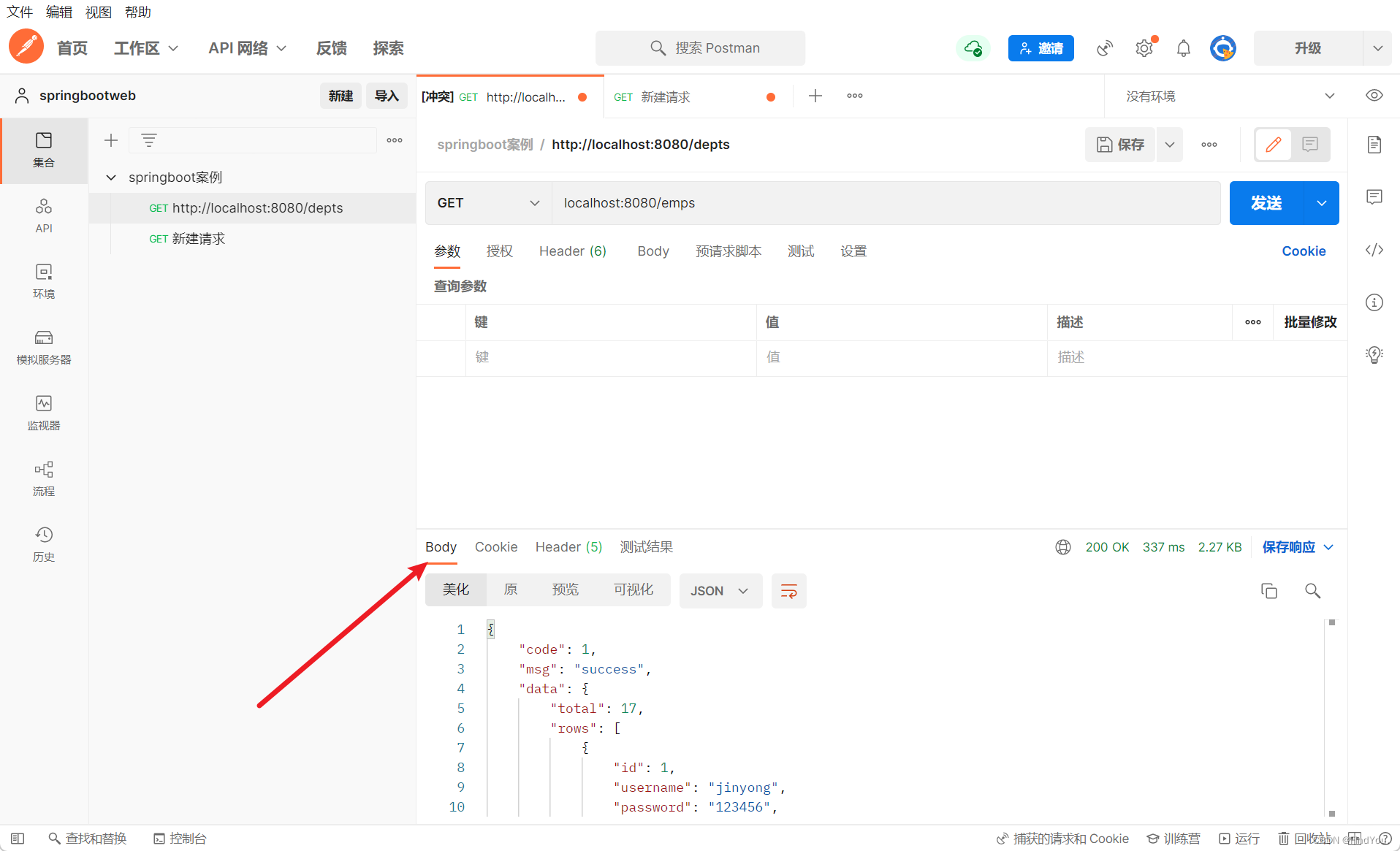Switch to edit mode pencil icon
The height and width of the screenshot is (851, 1400).
point(1274,145)
